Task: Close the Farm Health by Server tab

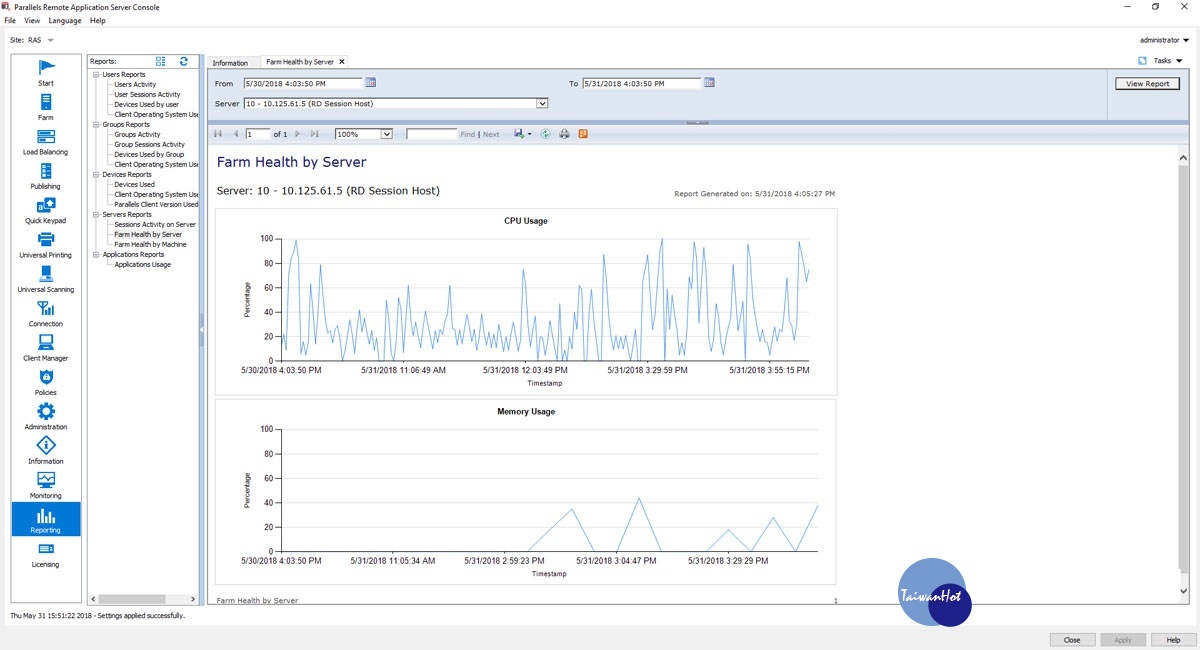Action: (x=342, y=62)
